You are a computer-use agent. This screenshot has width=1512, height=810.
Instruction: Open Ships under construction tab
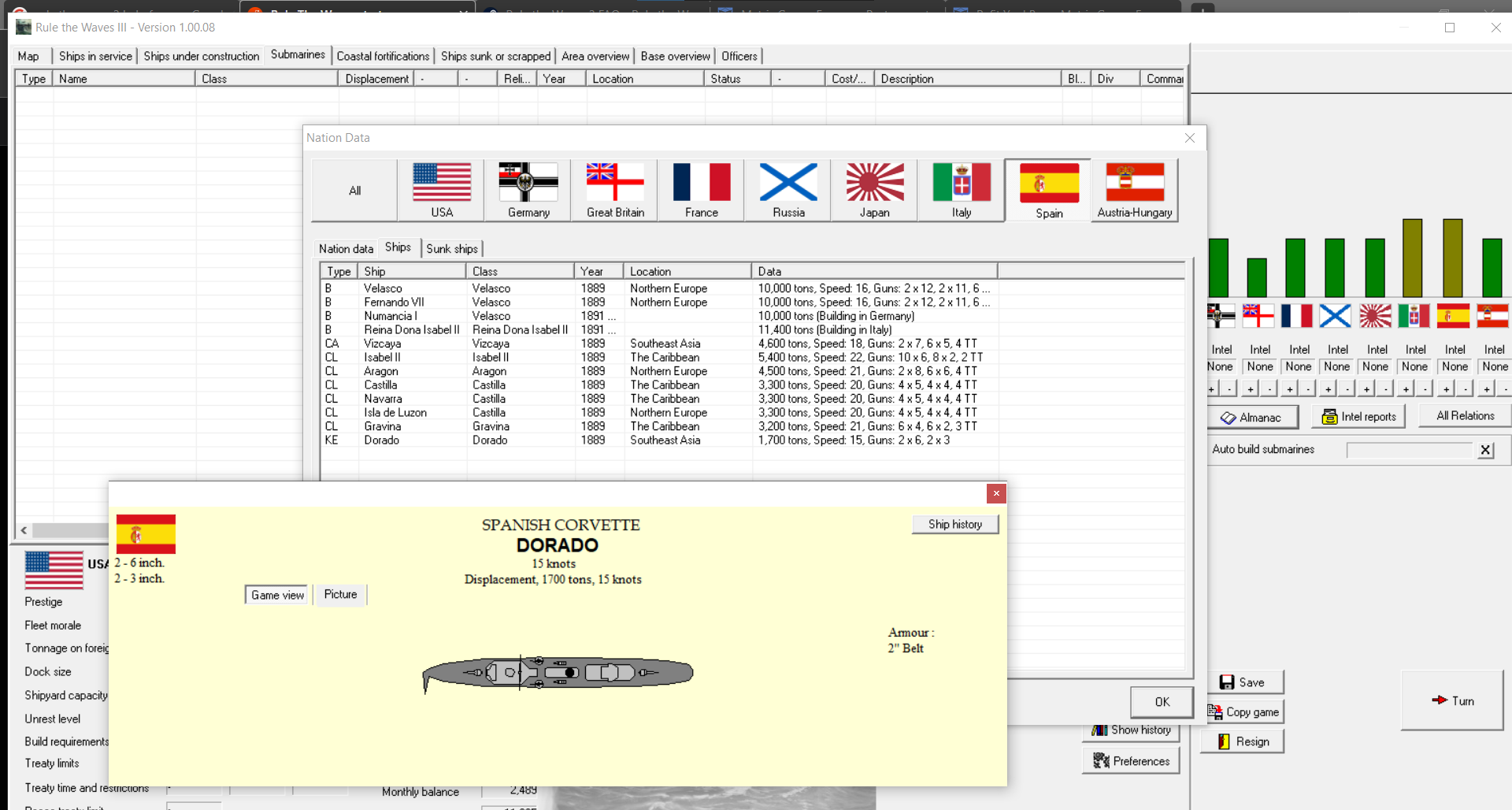[201, 56]
